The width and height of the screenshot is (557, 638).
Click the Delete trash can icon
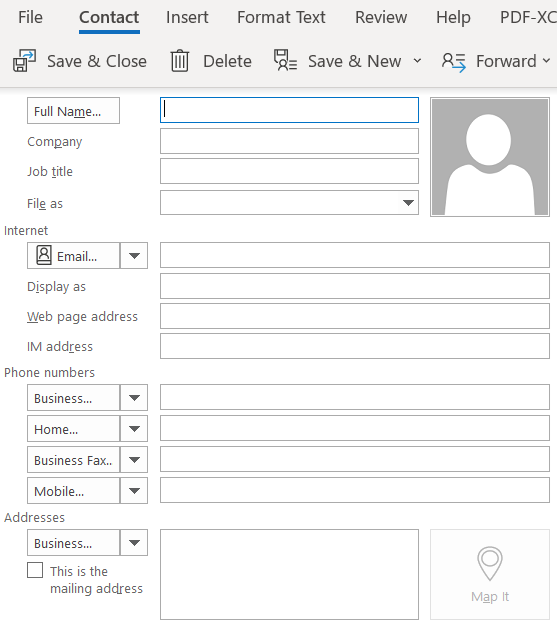coord(179,61)
